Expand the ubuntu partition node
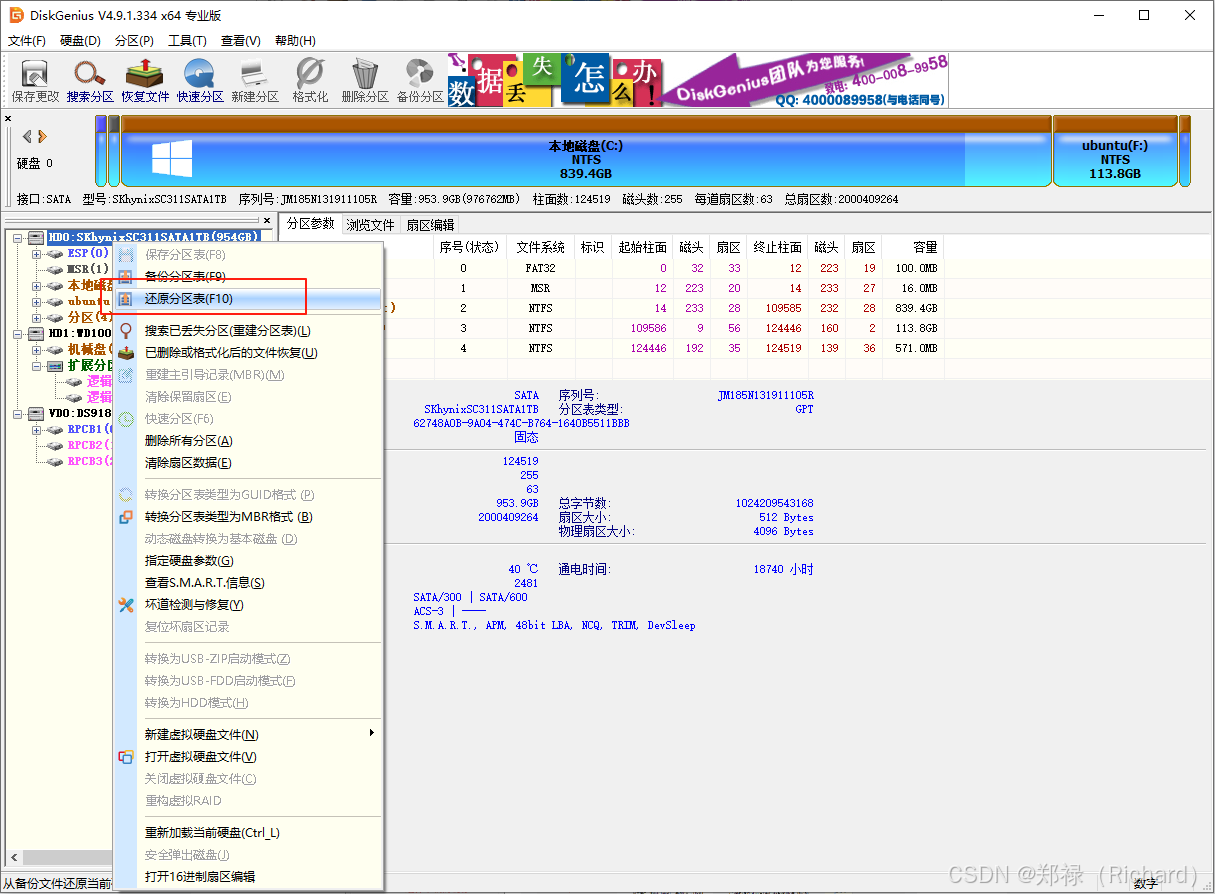The height and width of the screenshot is (894, 1215). click(x=36, y=301)
